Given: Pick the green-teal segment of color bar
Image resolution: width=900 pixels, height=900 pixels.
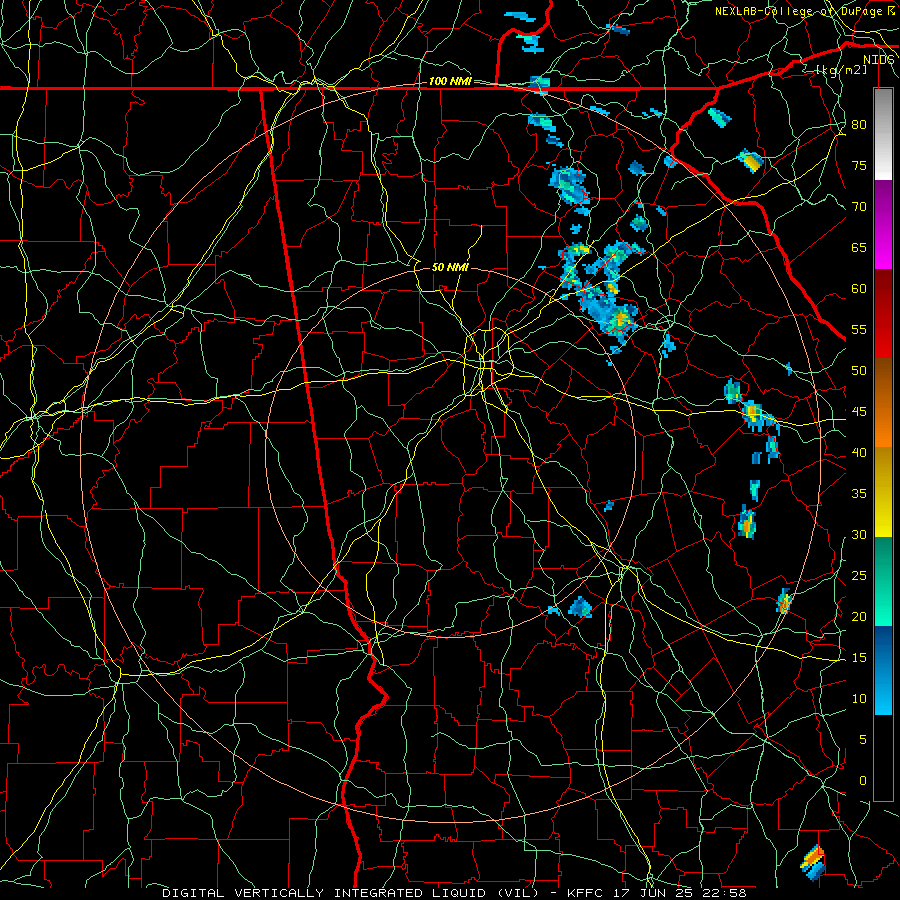Looking at the screenshot, I should 883,581.
